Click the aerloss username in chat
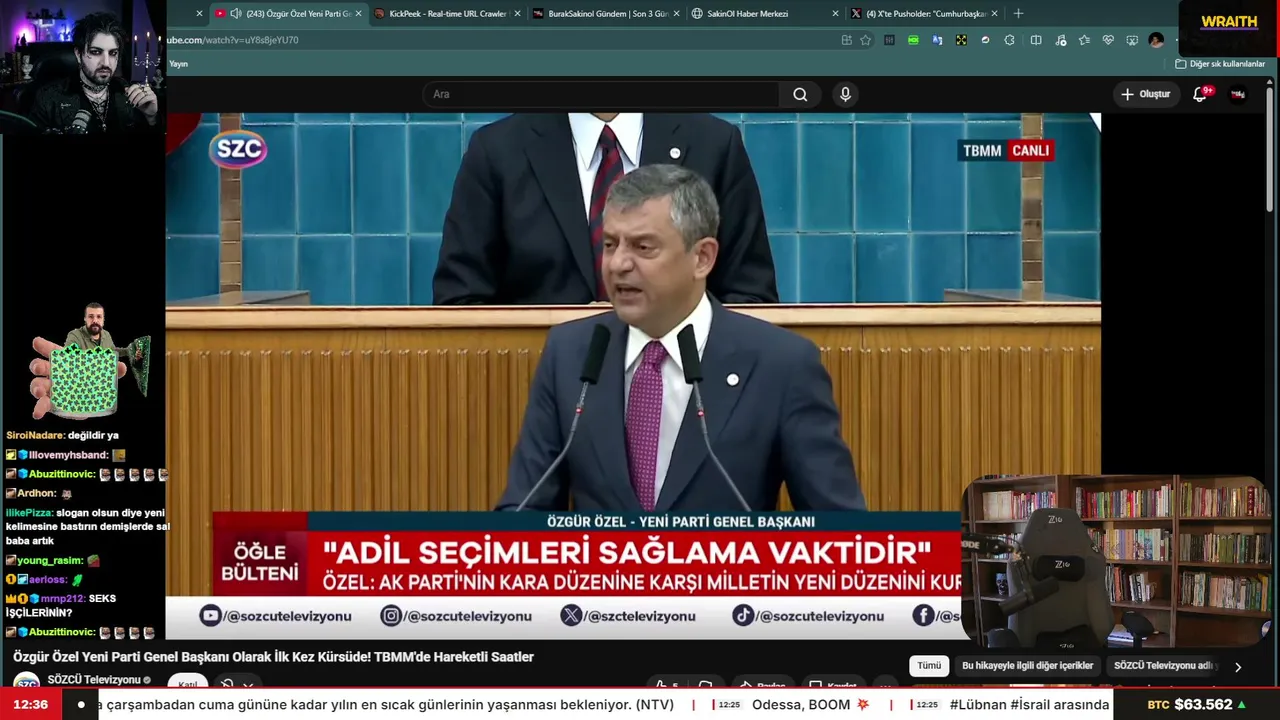This screenshot has width=1280, height=720. pyautogui.click(x=47, y=580)
